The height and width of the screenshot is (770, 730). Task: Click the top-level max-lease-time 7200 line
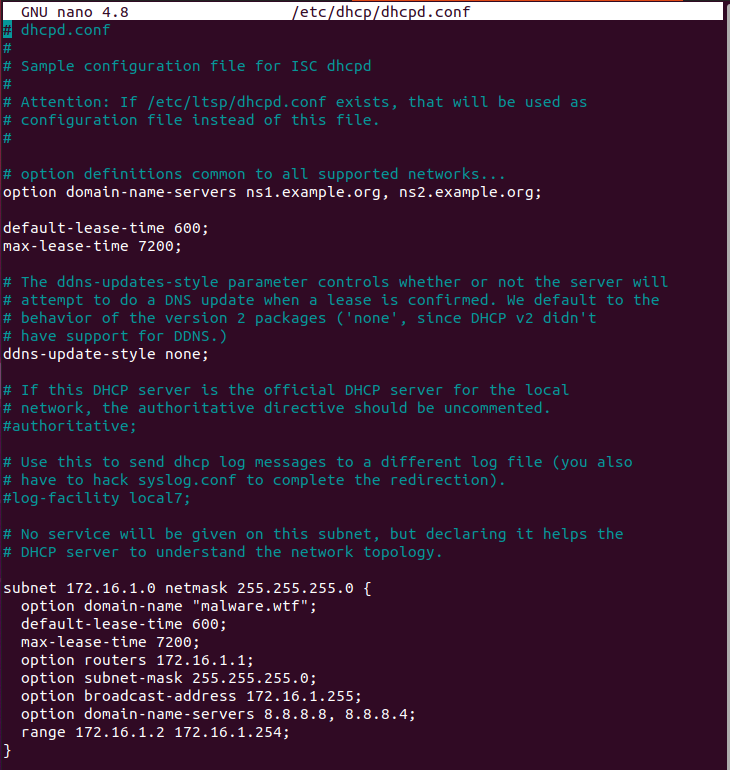(x=92, y=246)
